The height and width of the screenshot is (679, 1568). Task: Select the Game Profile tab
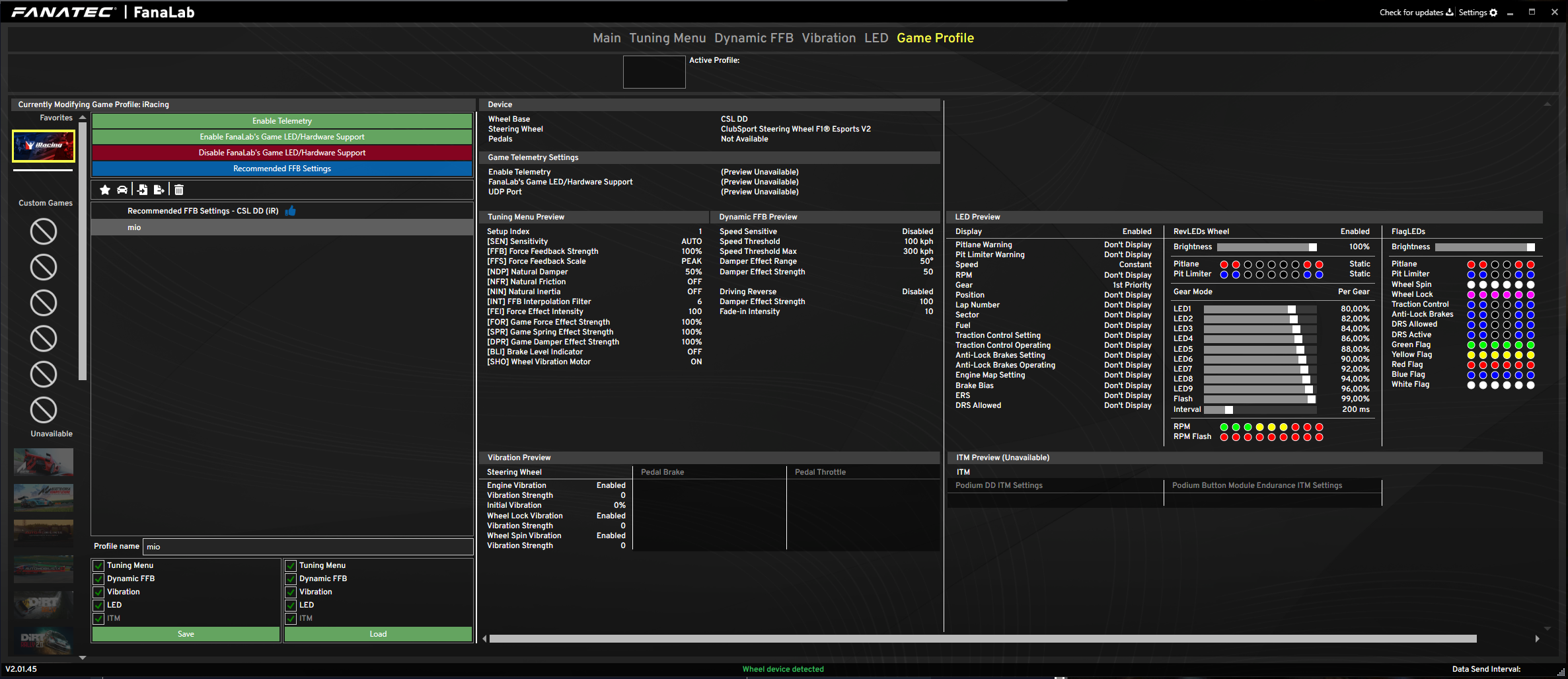coord(935,38)
